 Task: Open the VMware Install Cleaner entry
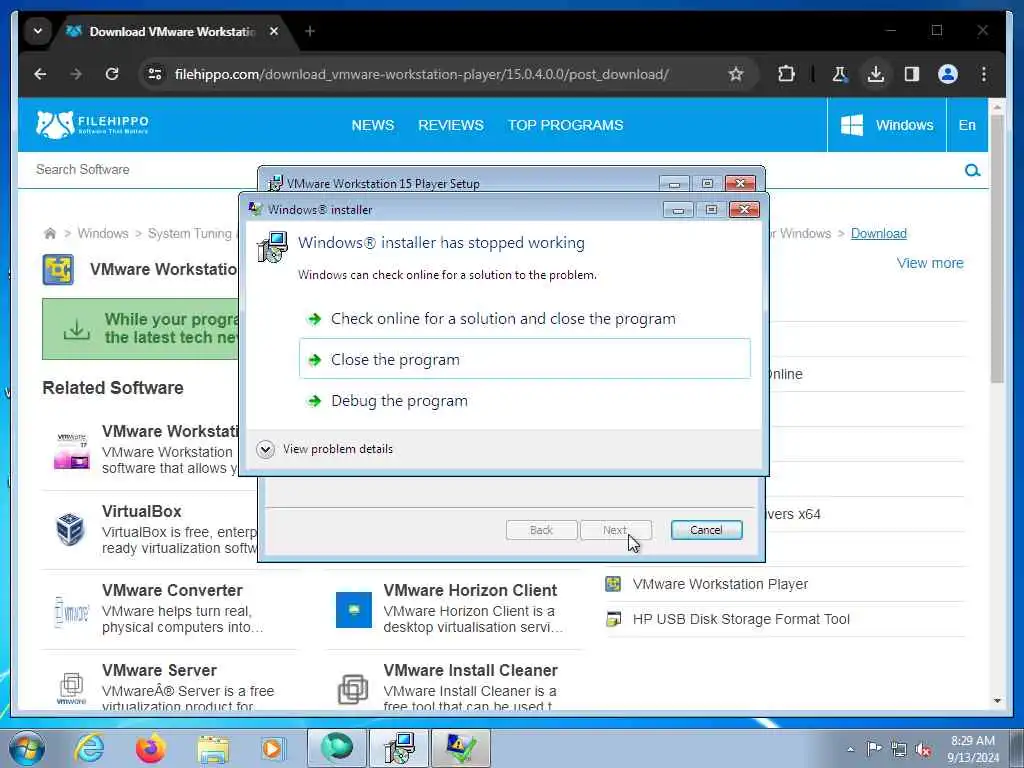(470, 670)
